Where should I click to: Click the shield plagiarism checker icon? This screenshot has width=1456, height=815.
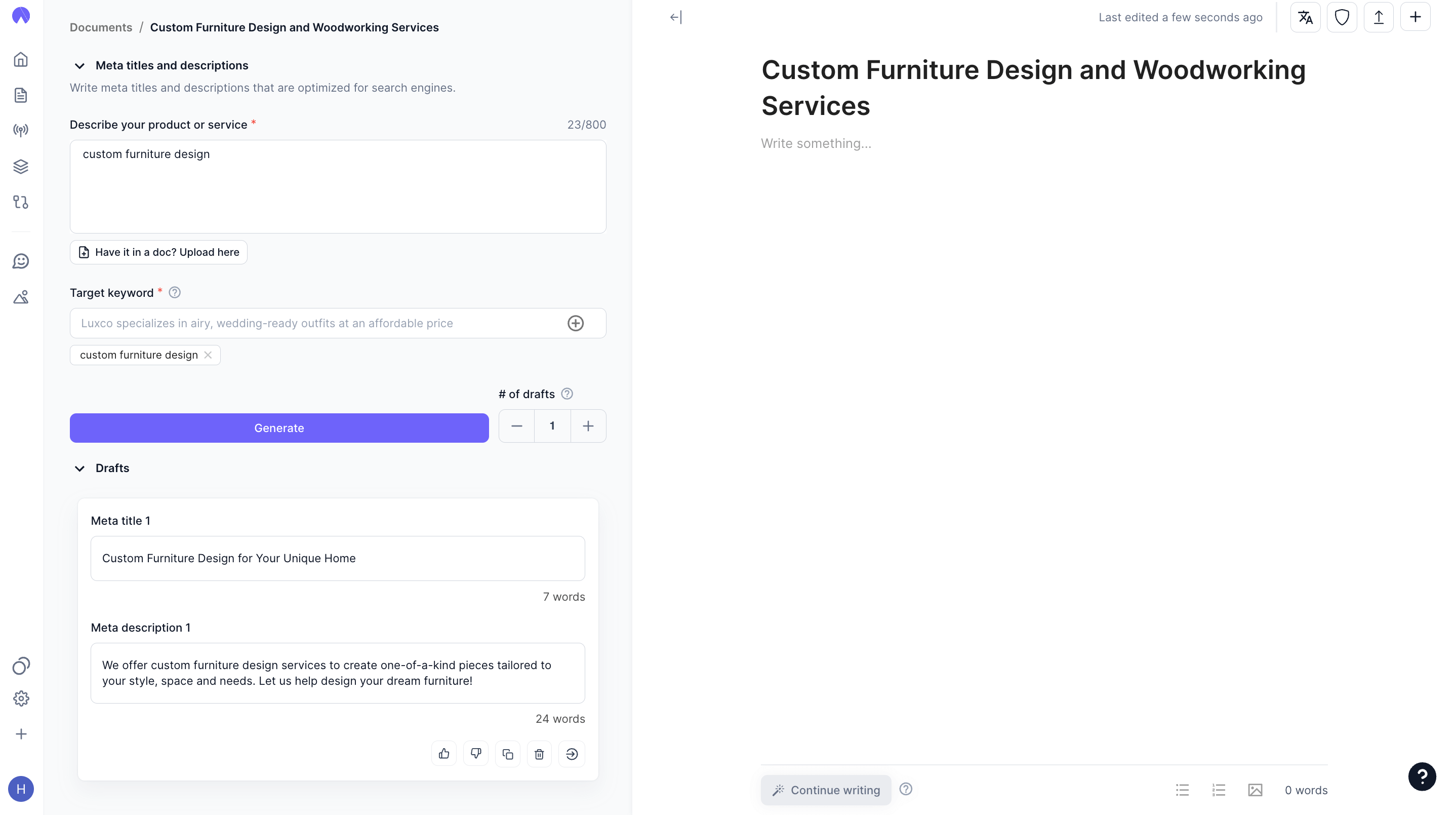point(1342,18)
